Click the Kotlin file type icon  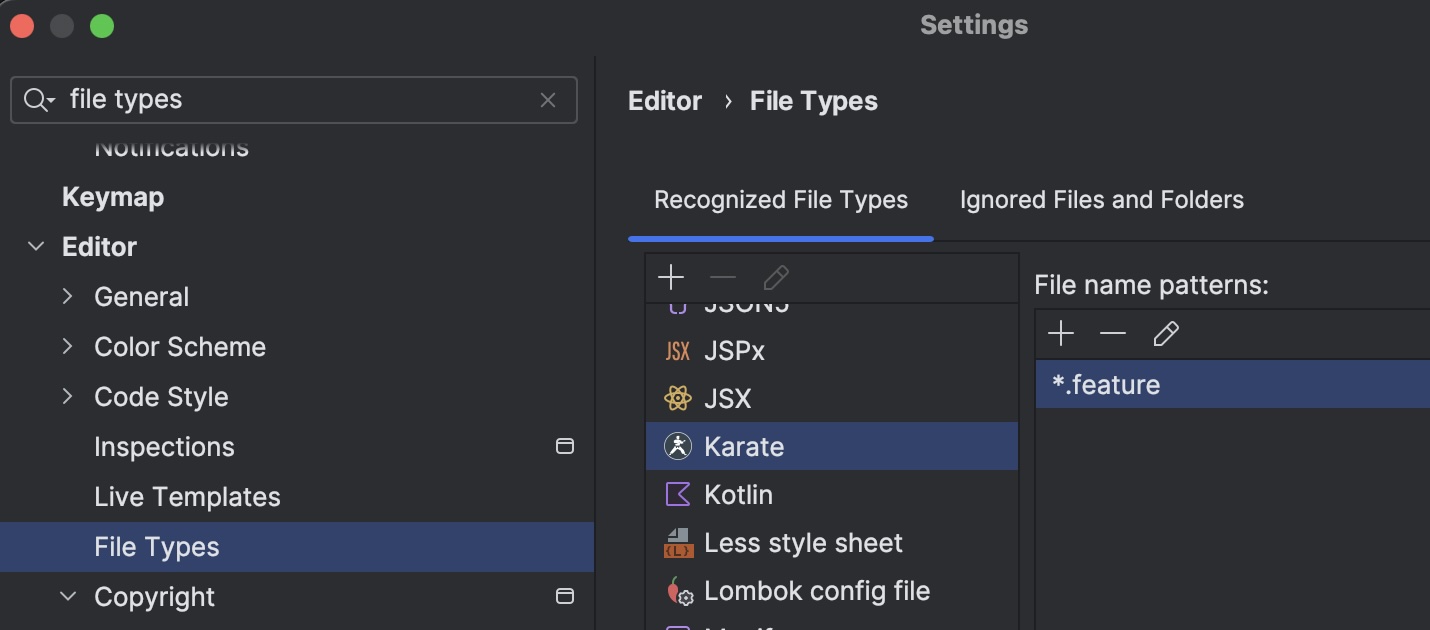tap(677, 495)
